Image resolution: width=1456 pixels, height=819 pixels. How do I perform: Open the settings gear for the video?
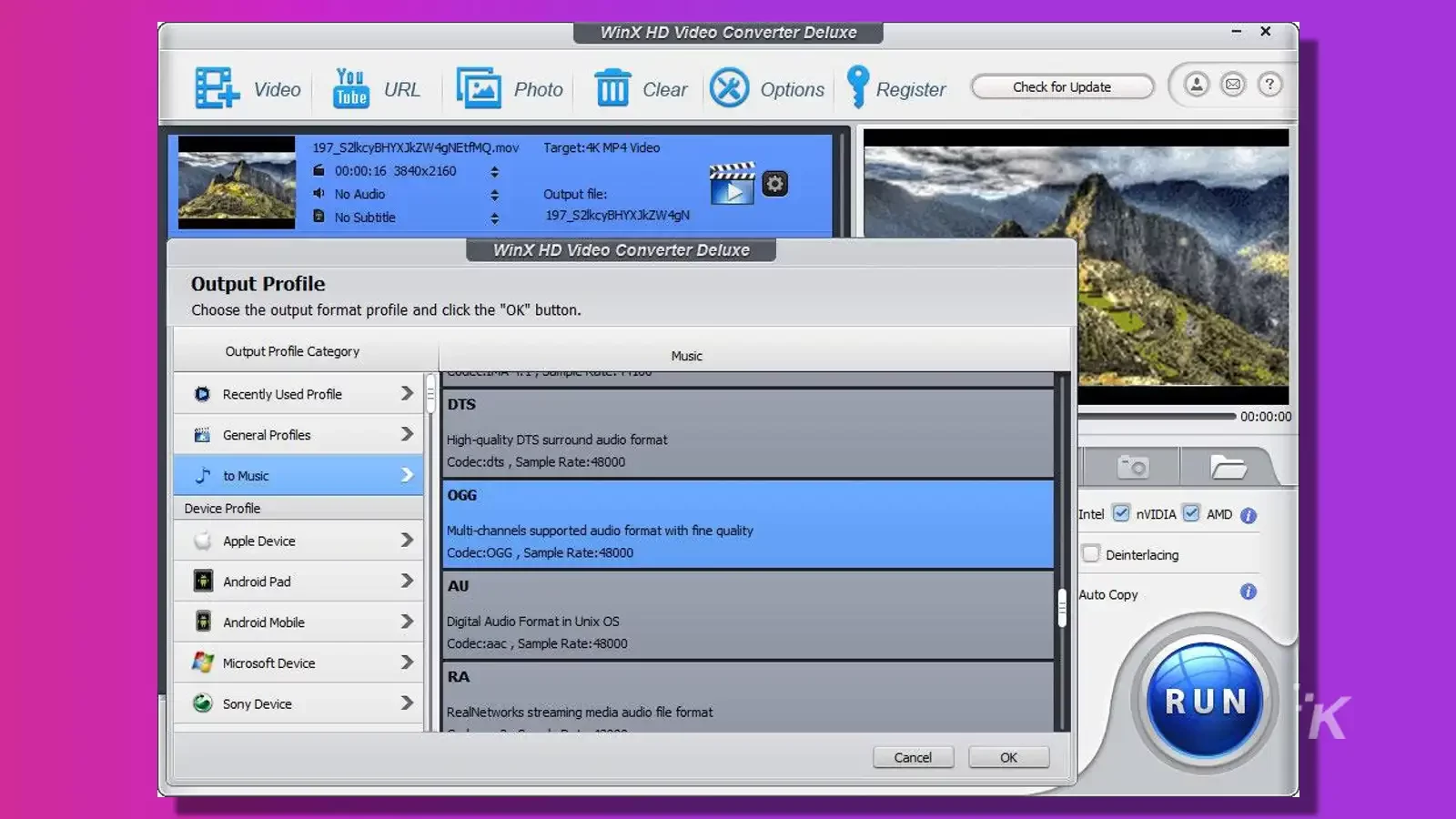774,184
